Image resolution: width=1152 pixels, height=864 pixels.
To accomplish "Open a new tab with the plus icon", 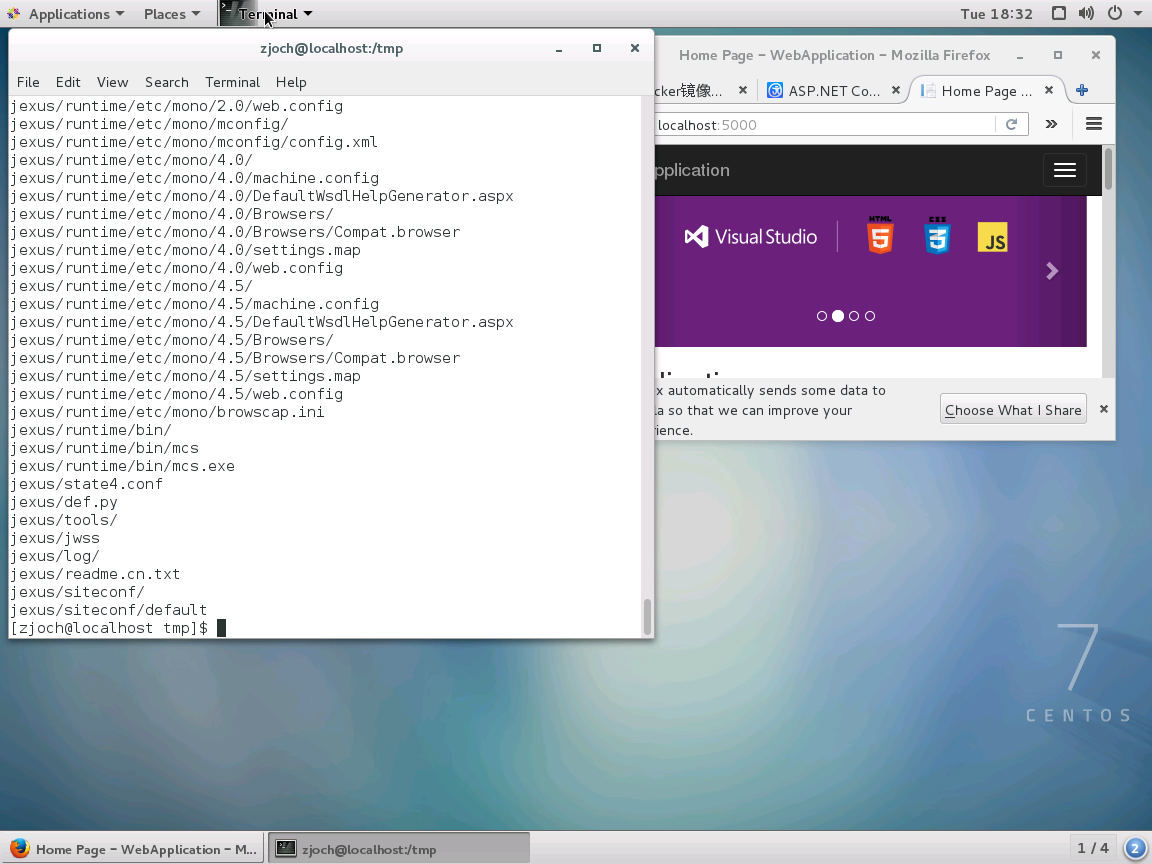I will point(1081,90).
